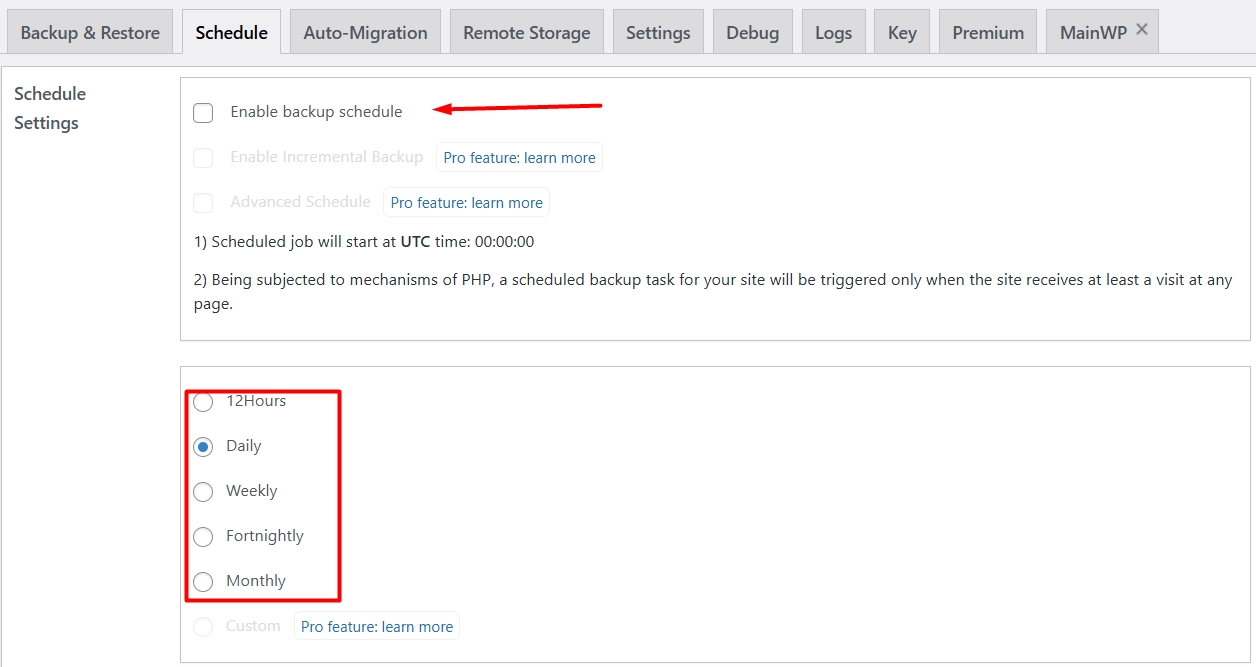Switch to the Backup & Restore tab

coord(89,31)
